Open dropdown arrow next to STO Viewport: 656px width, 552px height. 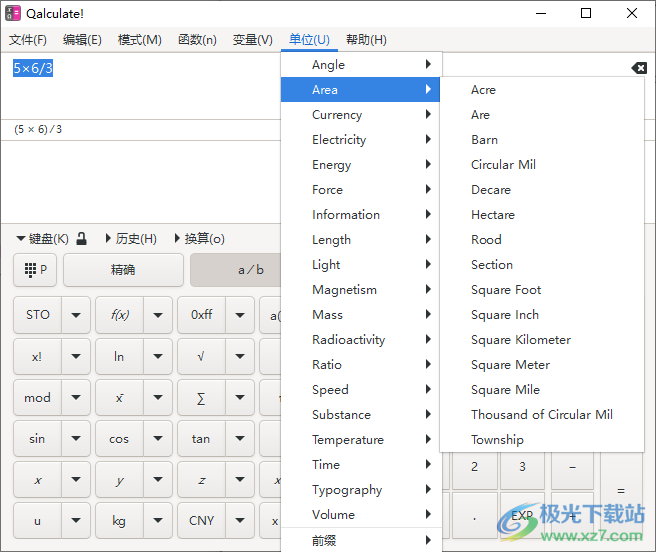(76, 315)
